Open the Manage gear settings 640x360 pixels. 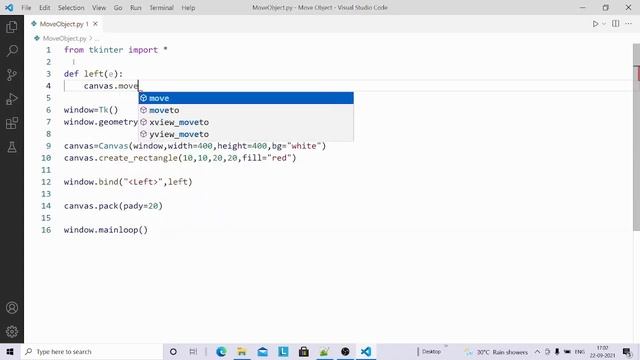coord(12,331)
